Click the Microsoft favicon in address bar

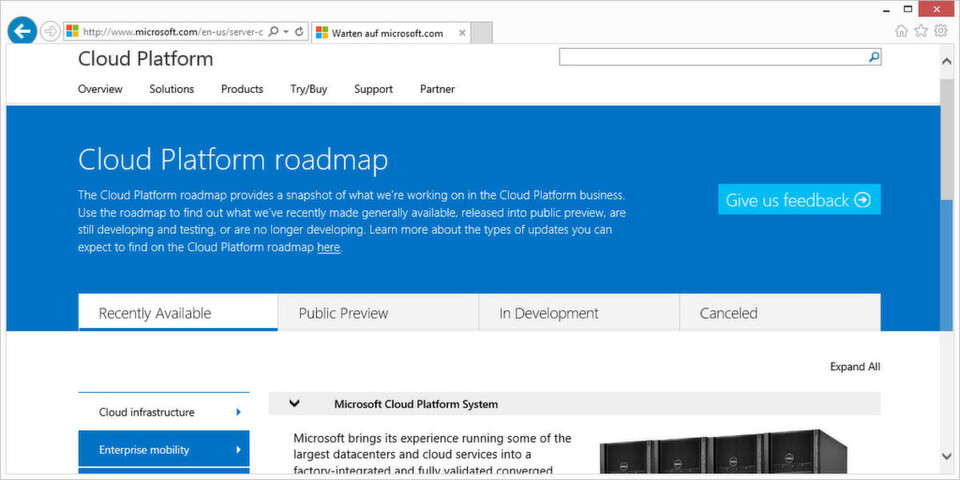(72, 31)
